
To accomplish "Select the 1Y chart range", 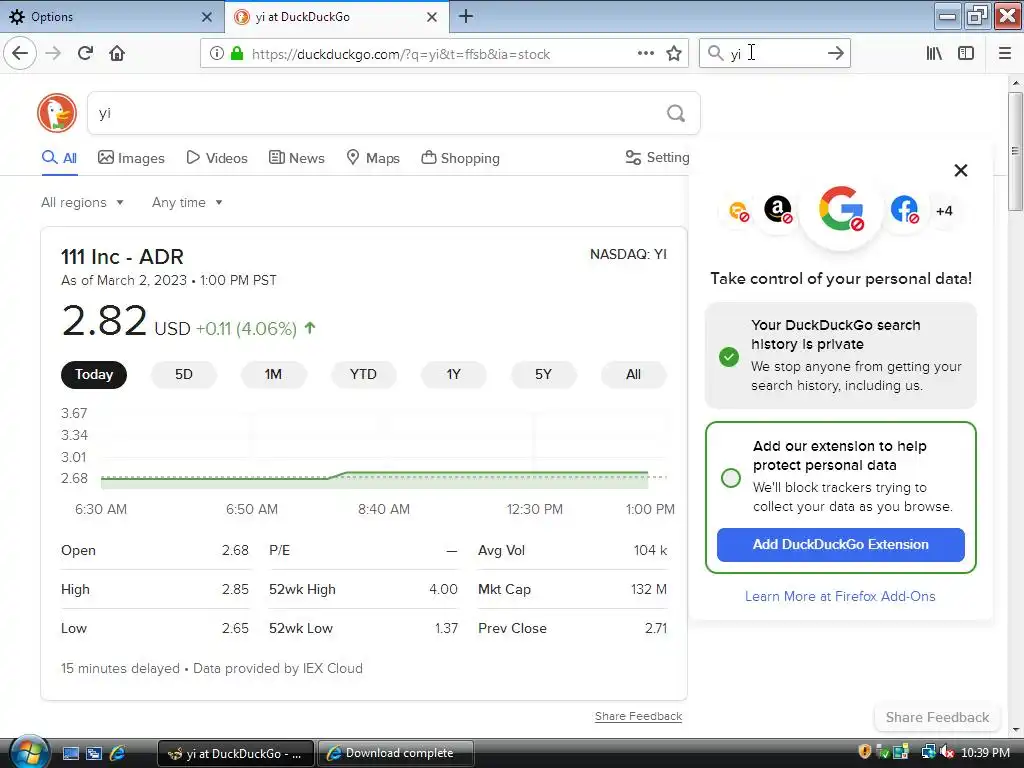I will tap(453, 374).
